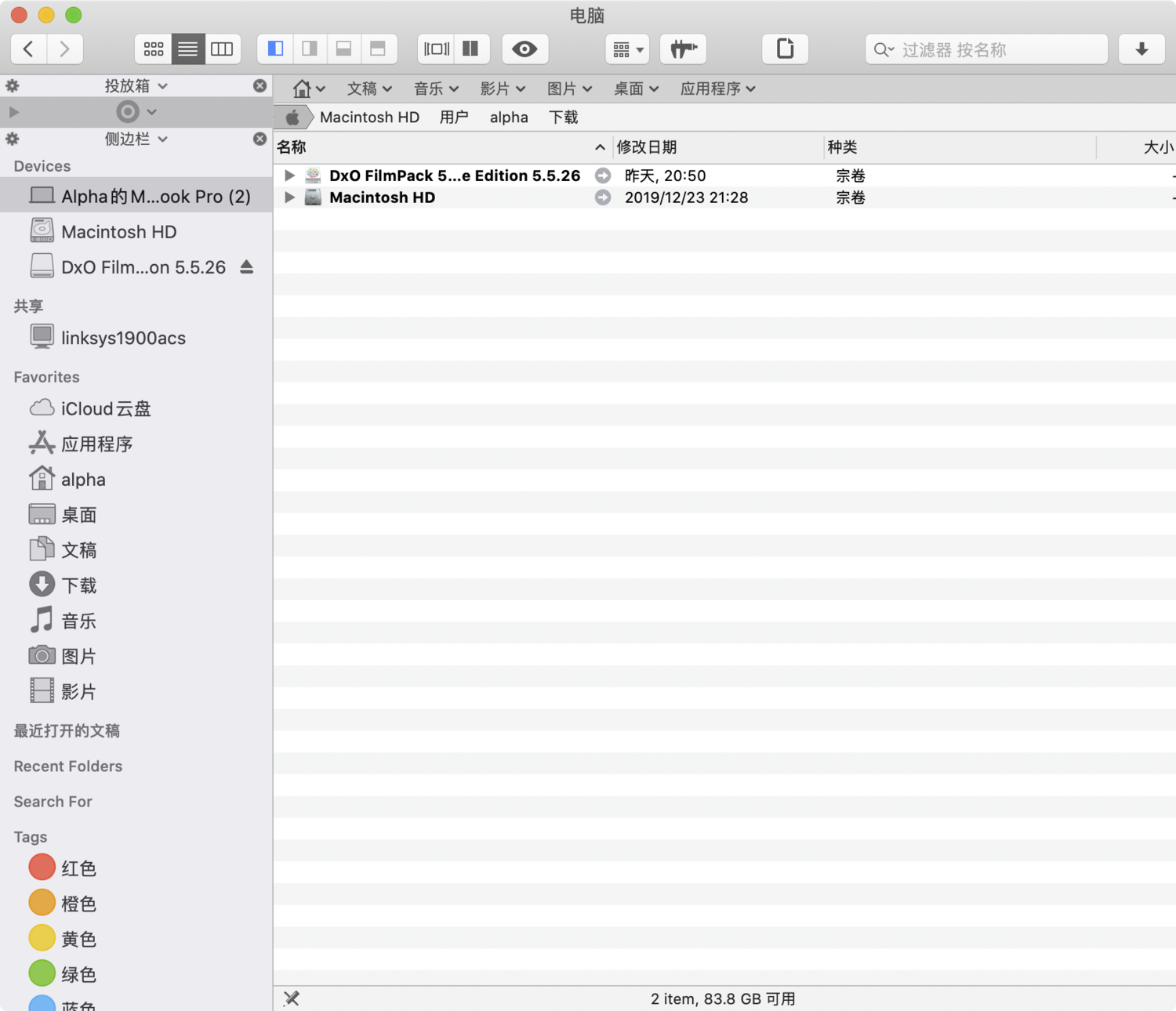This screenshot has width=1176, height=1011.
Task: Toggle the top panel layout button
Action: (x=378, y=49)
